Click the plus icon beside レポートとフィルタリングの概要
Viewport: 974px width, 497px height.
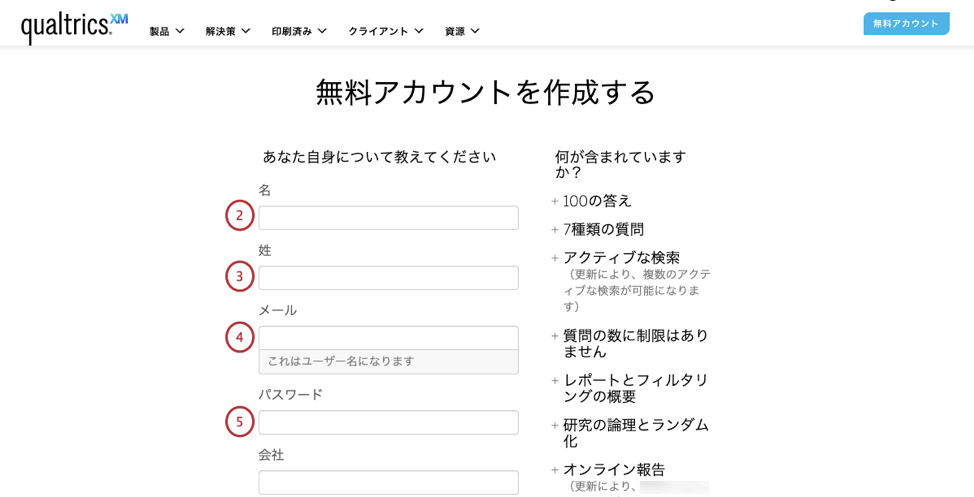point(555,381)
